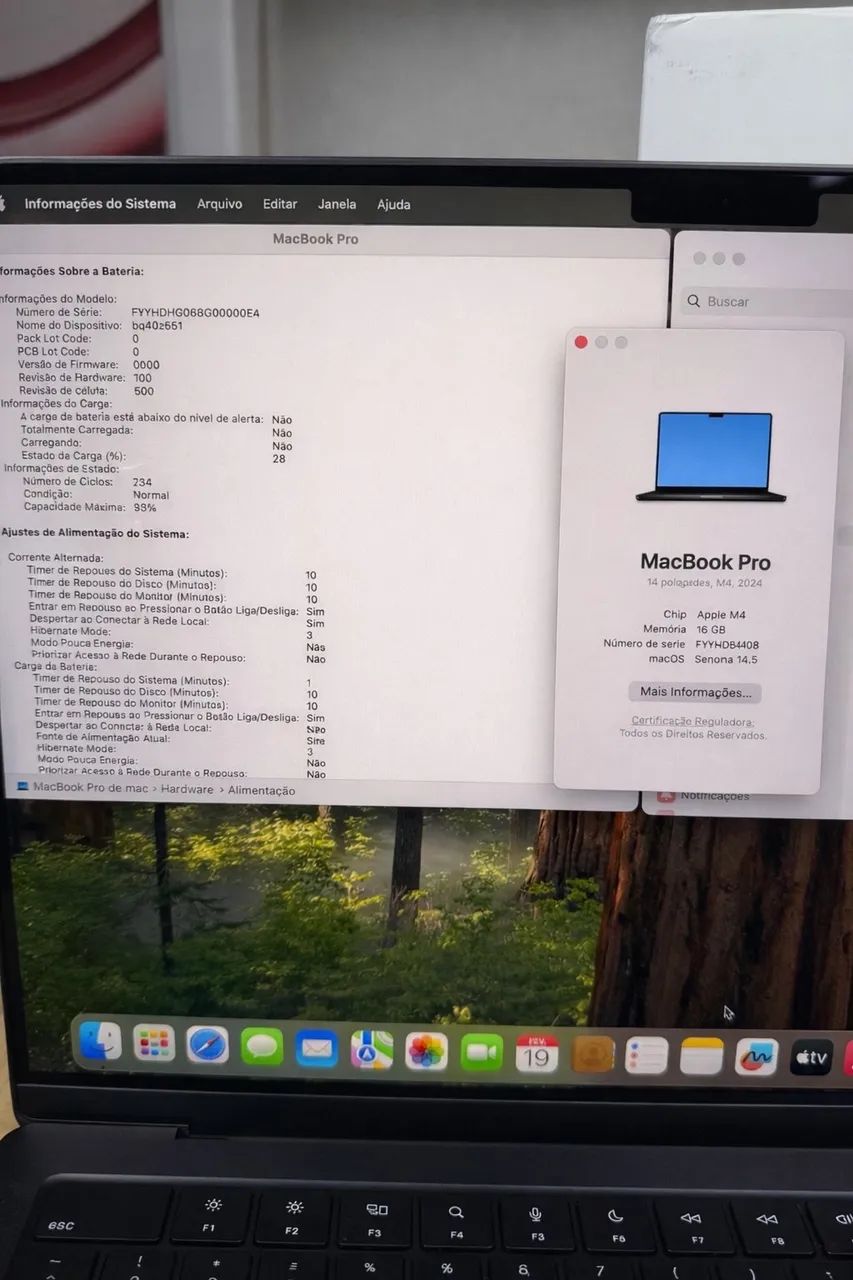Open the Apple menu in the menu bar

[x=8, y=203]
